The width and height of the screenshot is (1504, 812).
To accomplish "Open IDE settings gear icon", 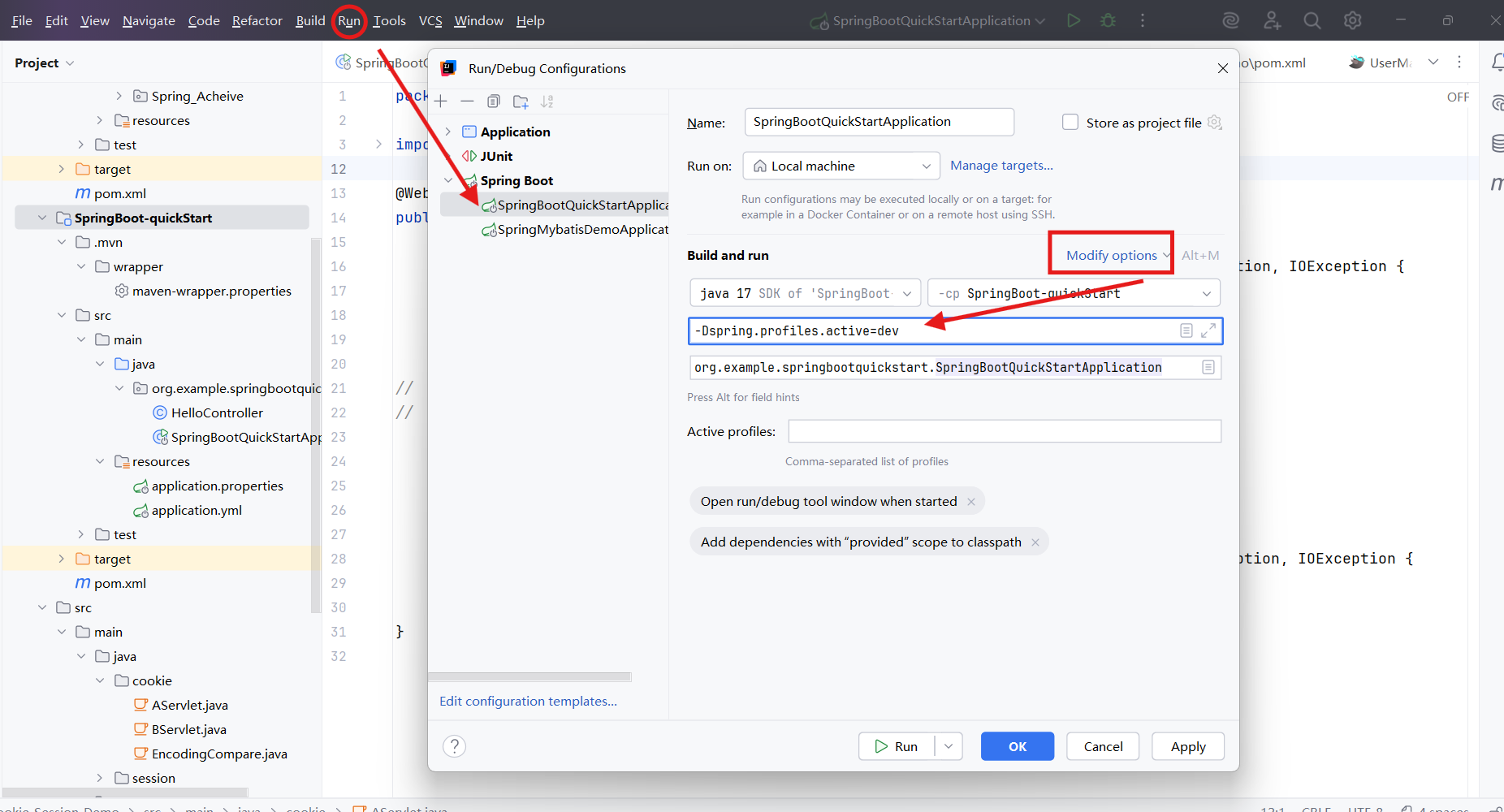I will (x=1353, y=20).
